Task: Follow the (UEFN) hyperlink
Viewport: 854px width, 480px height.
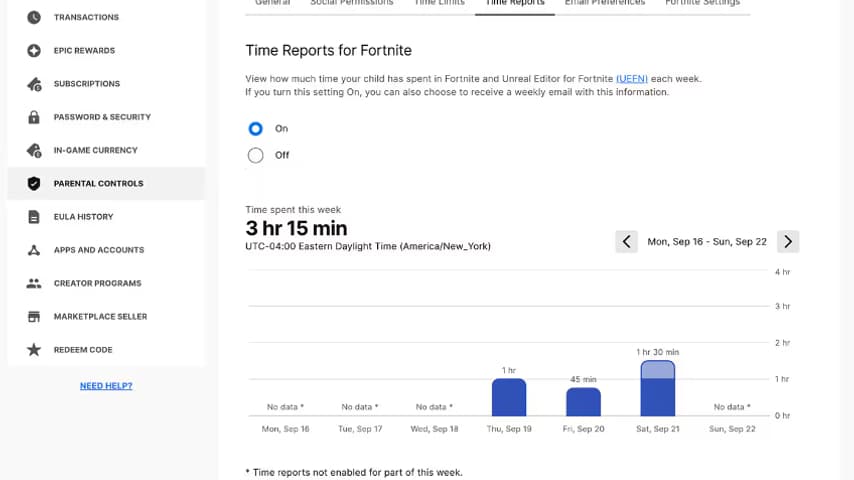Action: pyautogui.click(x=632, y=78)
